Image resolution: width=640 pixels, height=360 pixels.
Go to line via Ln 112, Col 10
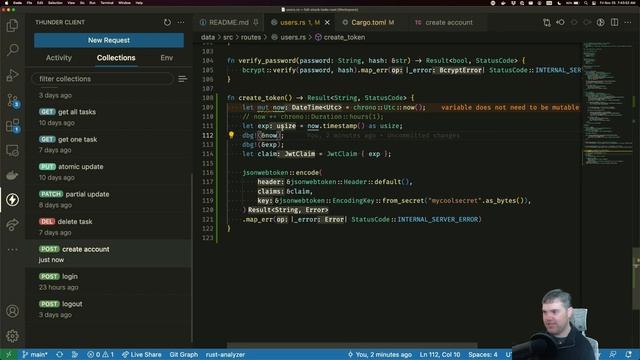pos(440,355)
